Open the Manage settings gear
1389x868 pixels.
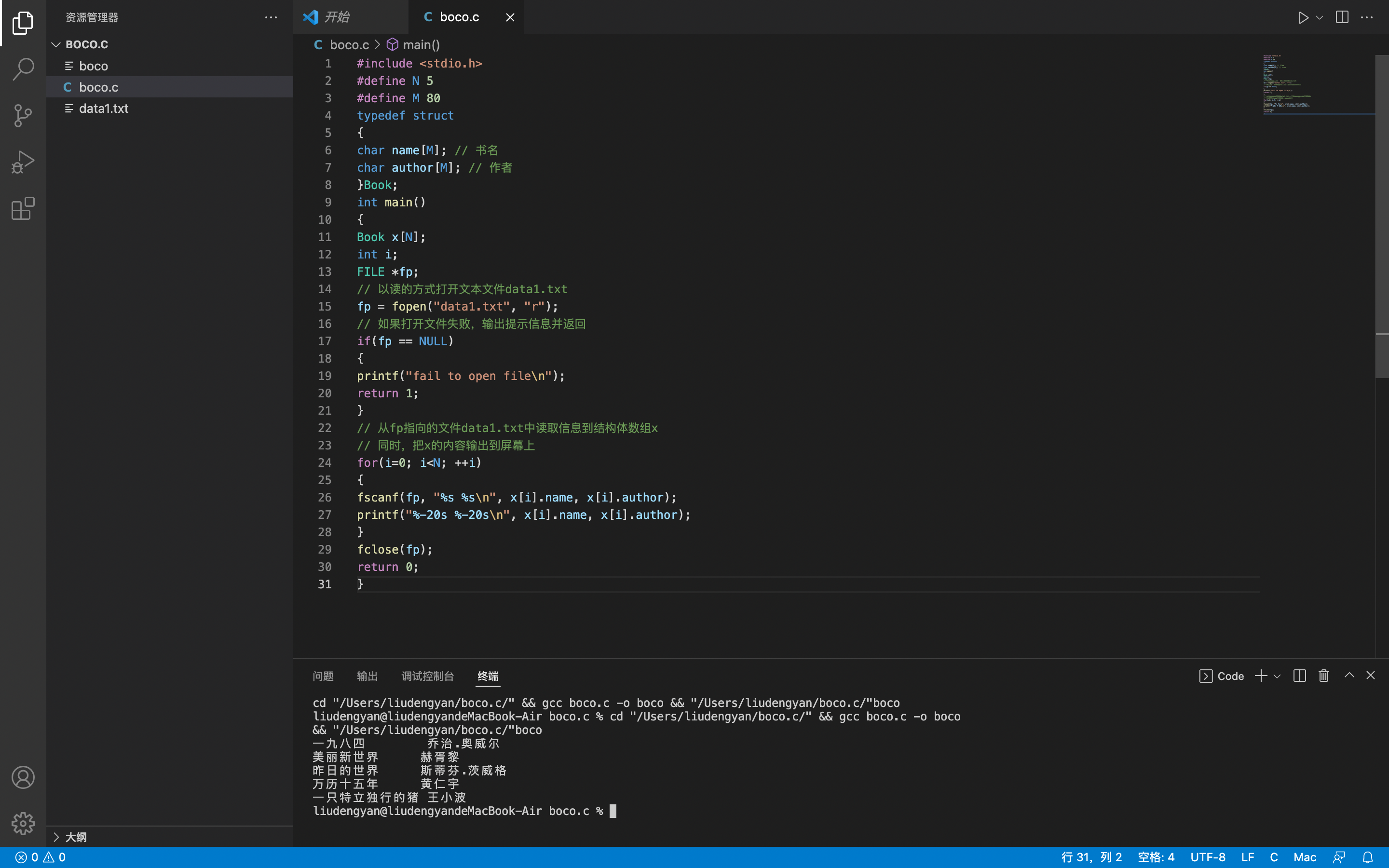tap(23, 823)
